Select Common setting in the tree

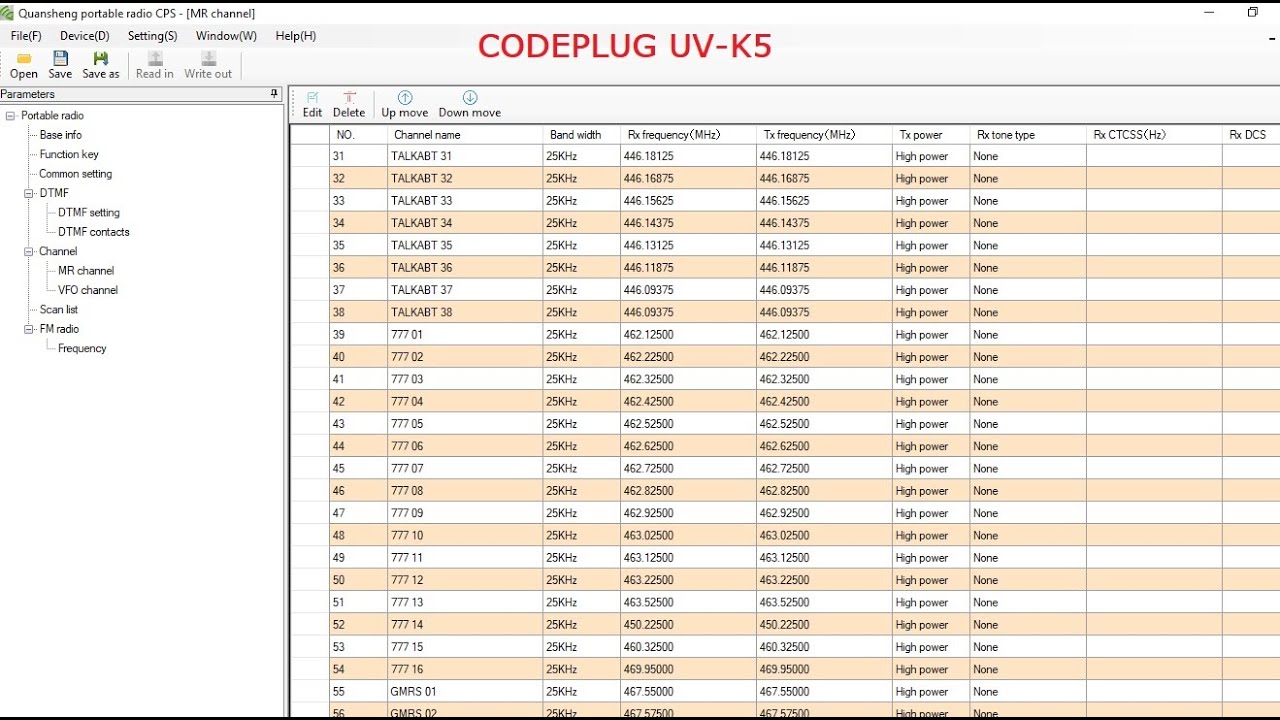pos(76,174)
